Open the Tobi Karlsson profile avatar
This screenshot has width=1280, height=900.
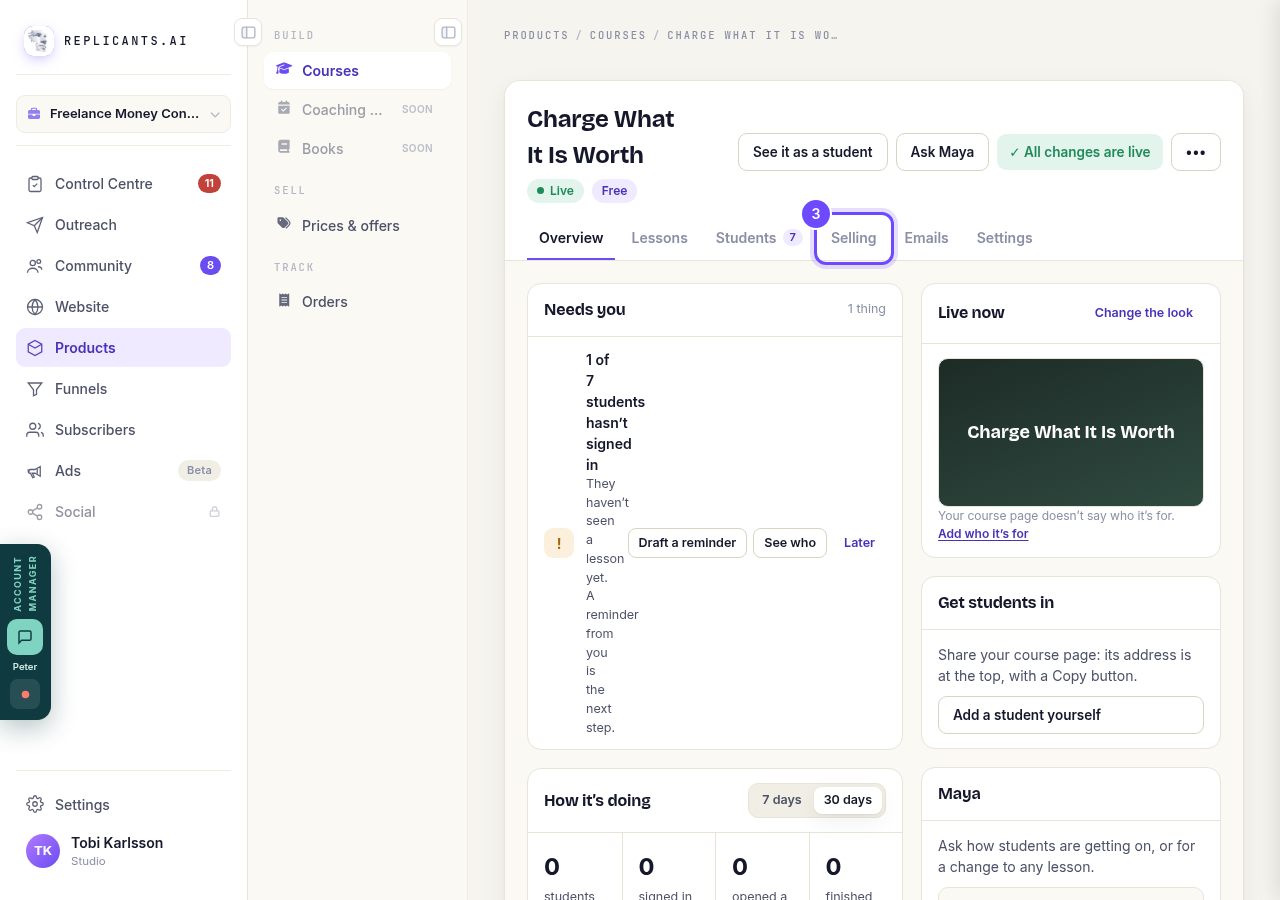pos(43,851)
